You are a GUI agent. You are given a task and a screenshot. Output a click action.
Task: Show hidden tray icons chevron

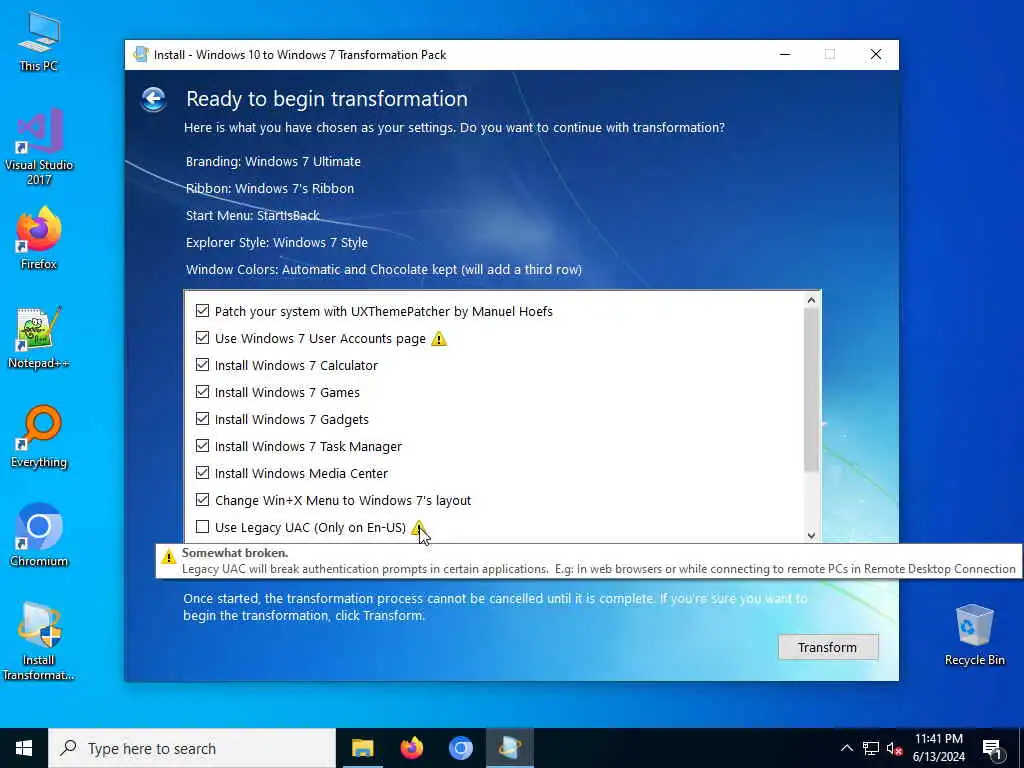pos(846,748)
